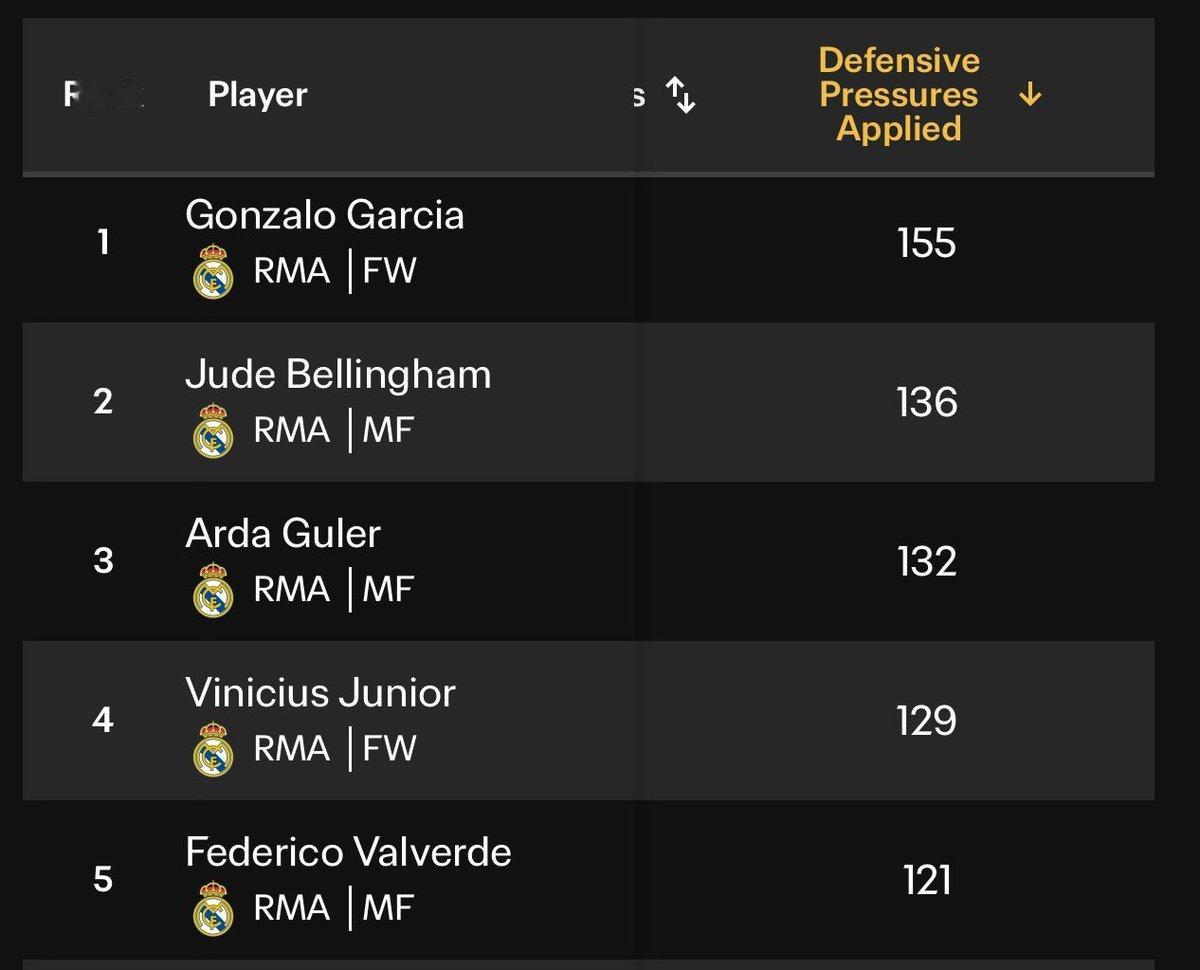Toggle the up-down sort arrows icon
The image size is (1200, 970).
(681, 95)
